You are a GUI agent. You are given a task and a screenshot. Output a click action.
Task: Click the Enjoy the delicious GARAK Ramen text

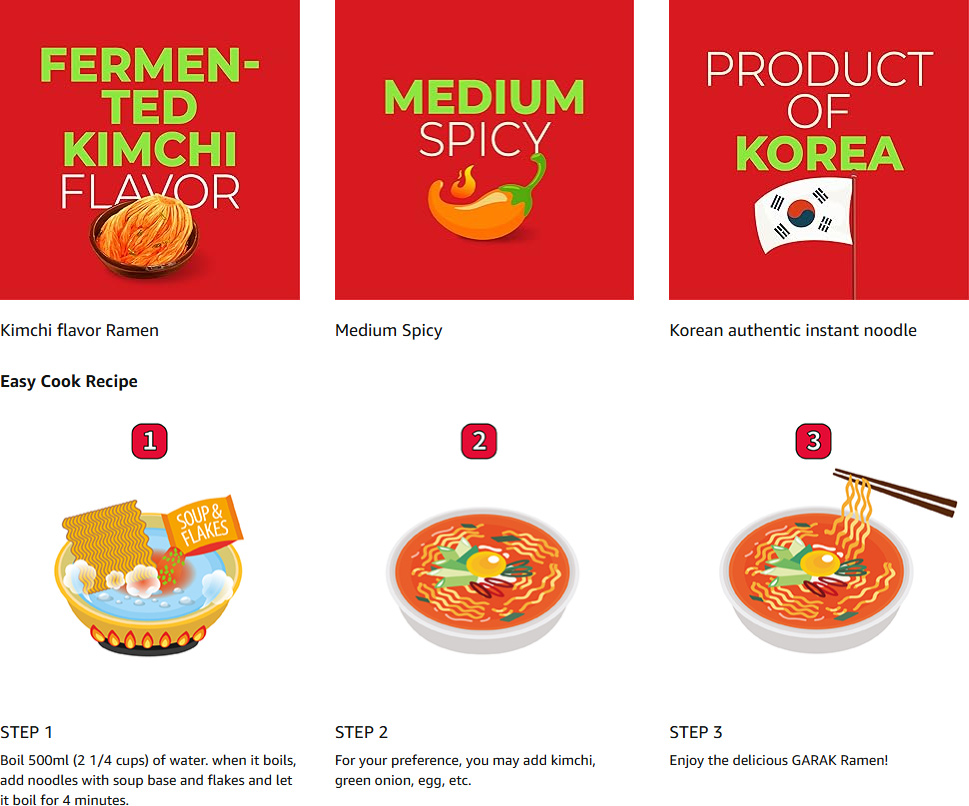pyautogui.click(x=779, y=760)
